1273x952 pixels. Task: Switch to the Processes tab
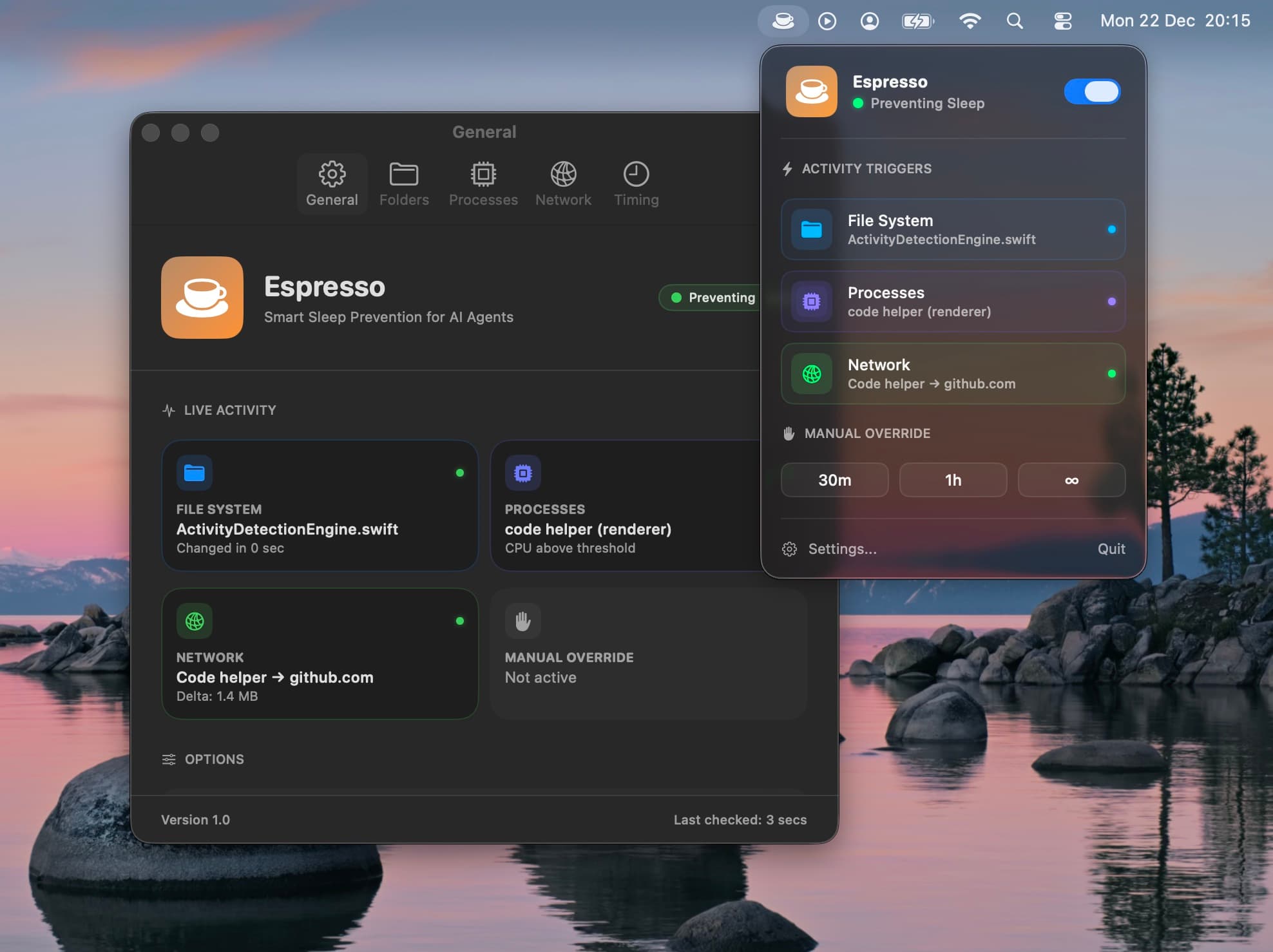(483, 184)
